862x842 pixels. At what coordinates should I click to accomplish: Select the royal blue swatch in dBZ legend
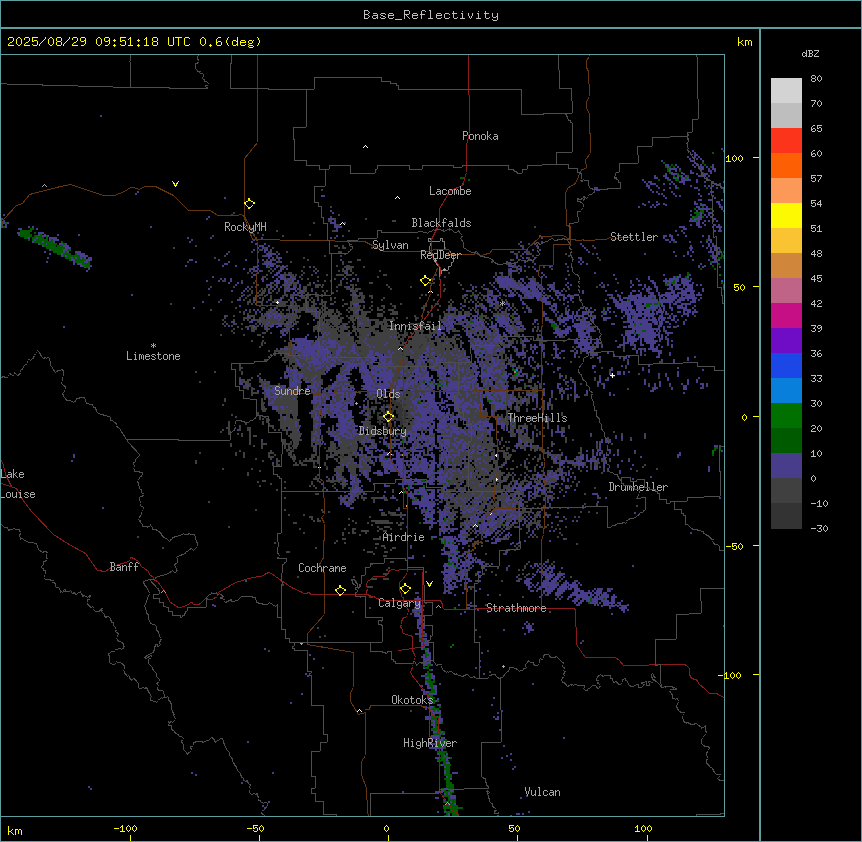(x=786, y=365)
